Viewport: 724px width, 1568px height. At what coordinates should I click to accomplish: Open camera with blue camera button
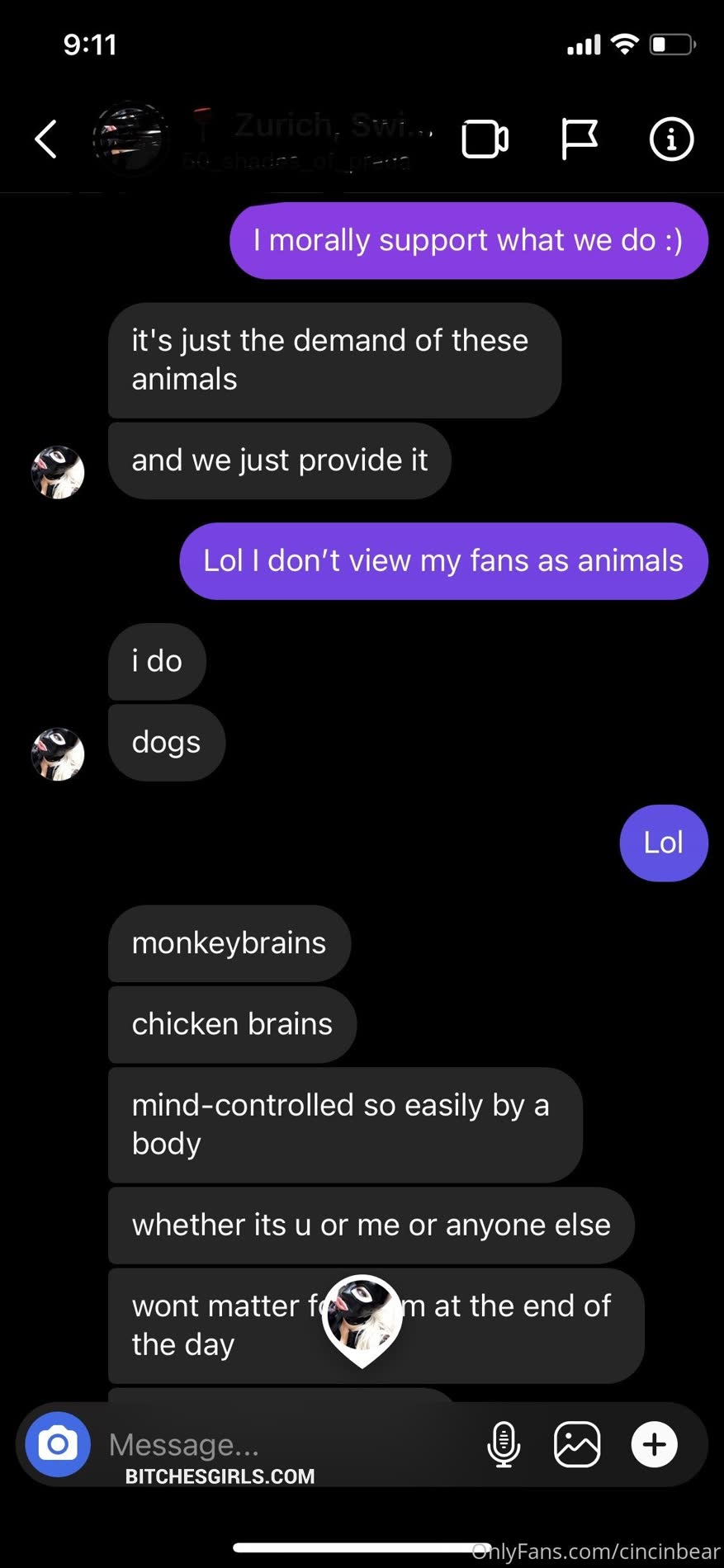(x=58, y=1444)
